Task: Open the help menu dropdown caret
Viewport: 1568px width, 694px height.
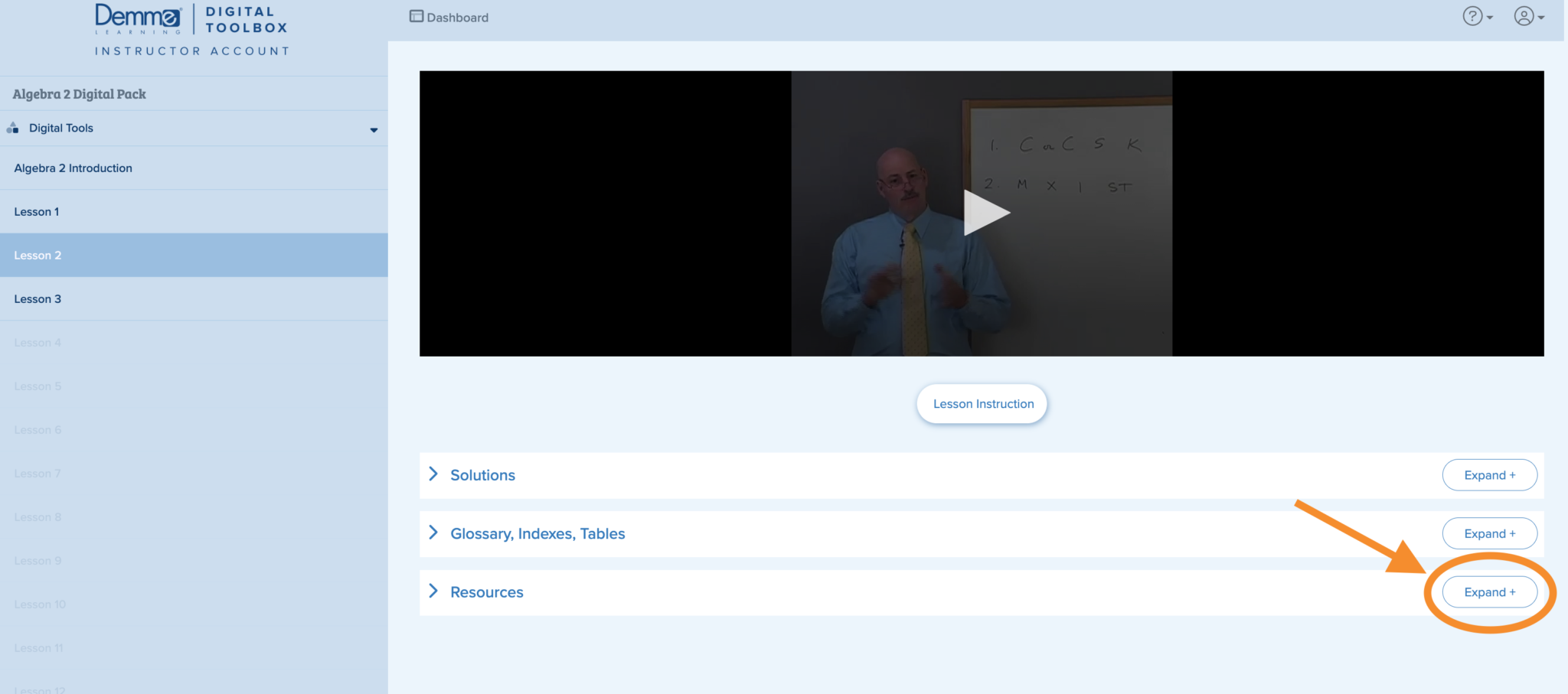Action: coord(1488,17)
